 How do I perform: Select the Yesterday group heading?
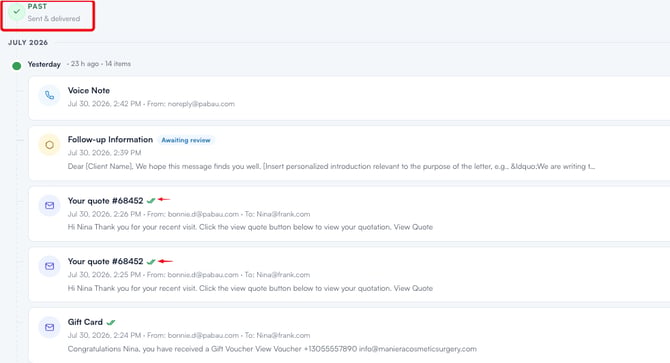pos(44,64)
